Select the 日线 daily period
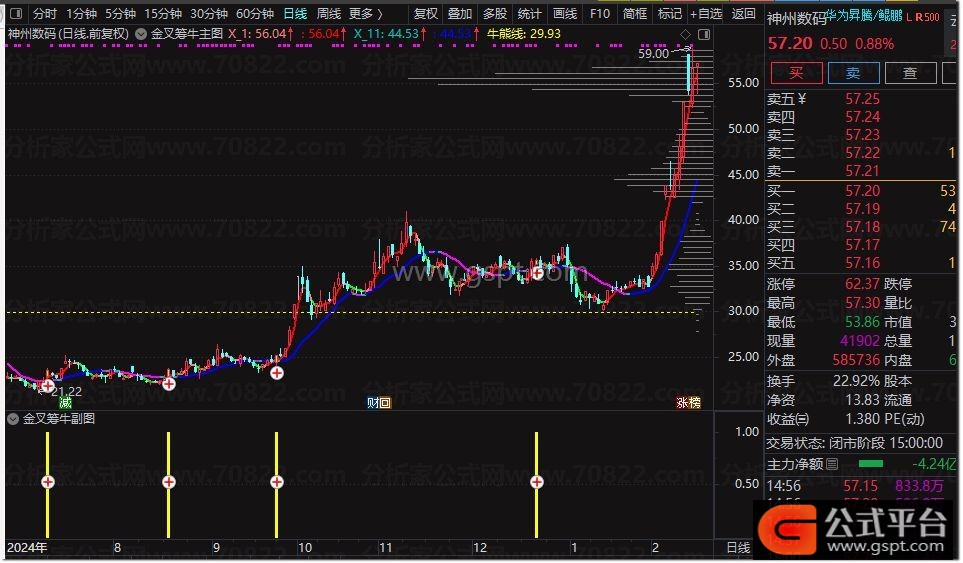 point(295,14)
